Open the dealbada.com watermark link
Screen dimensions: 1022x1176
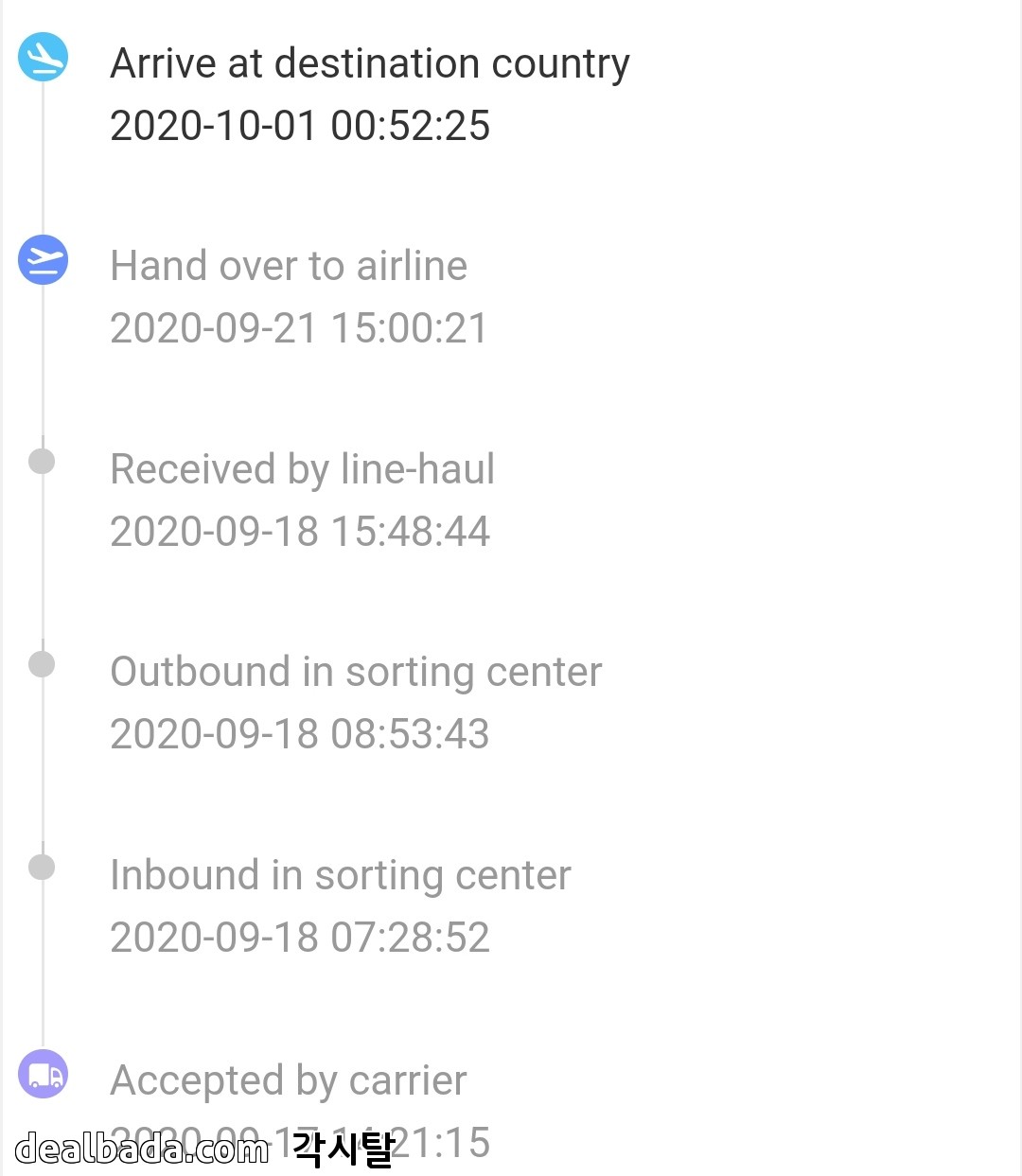coord(142,1149)
